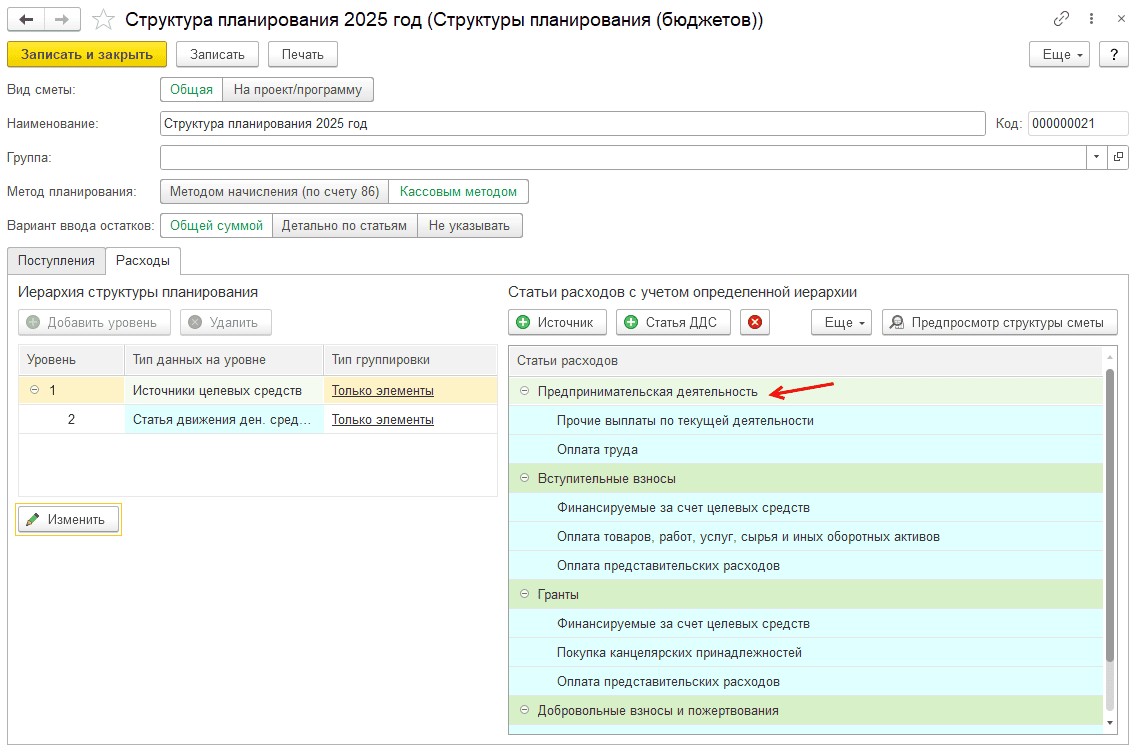Click into the Наименование text field

pyautogui.click(x=572, y=123)
